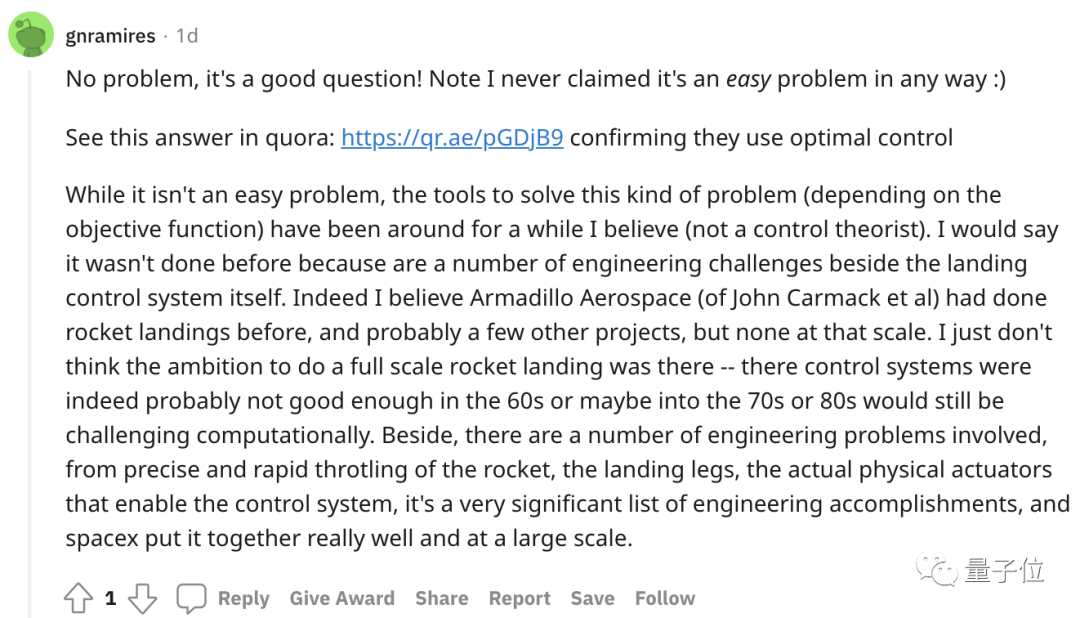The height and width of the screenshot is (618, 1080).
Task: Downvote the gnramires comment
Action: pyautogui.click(x=143, y=598)
